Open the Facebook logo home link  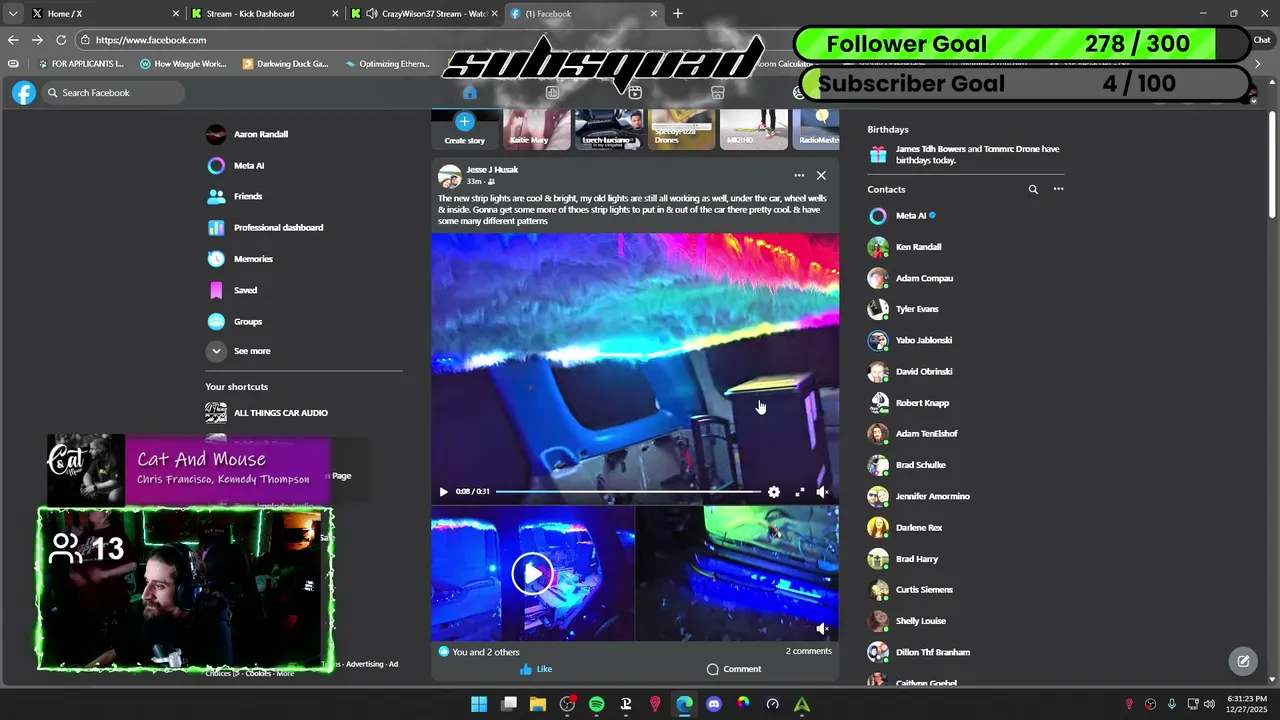[24, 93]
